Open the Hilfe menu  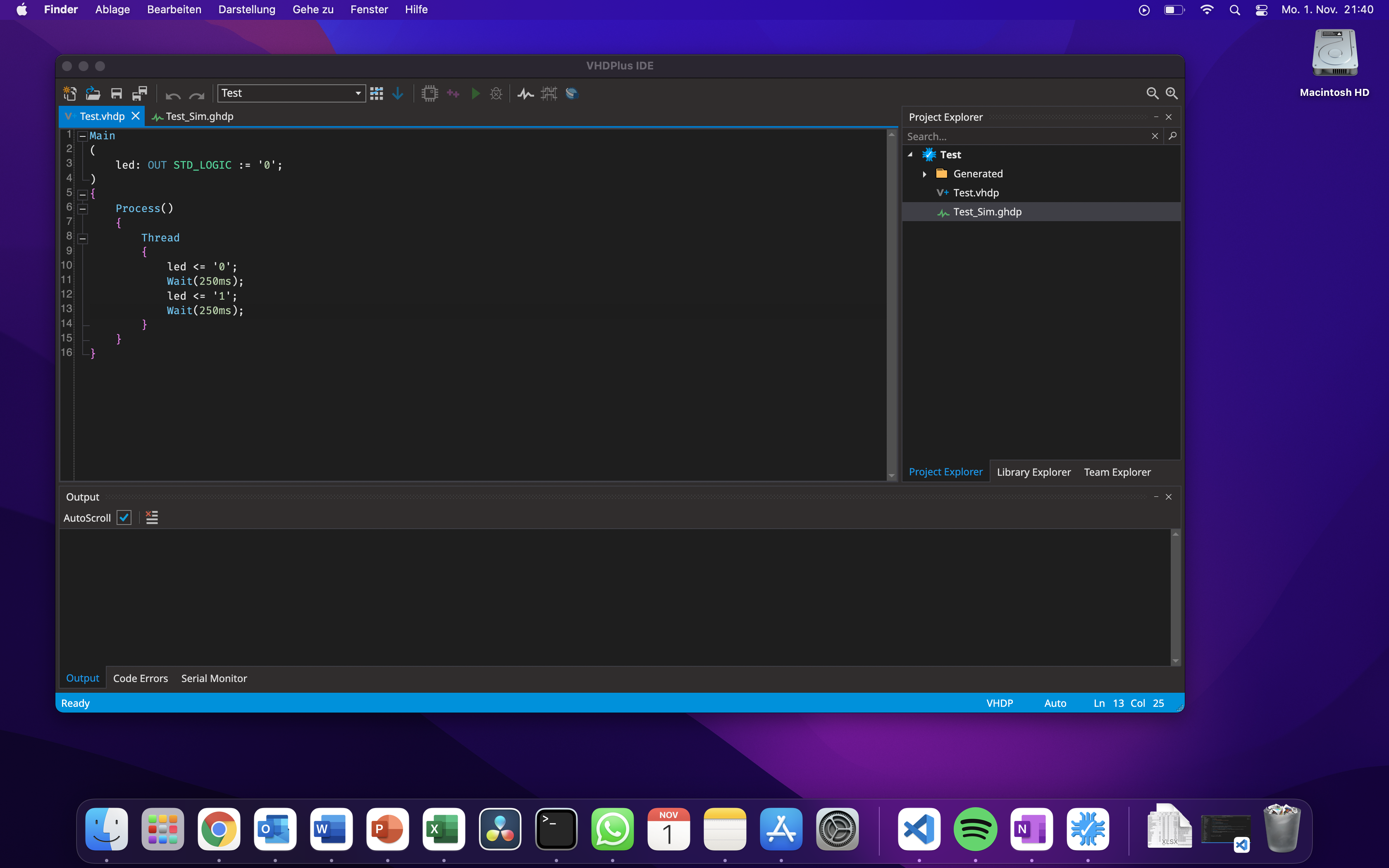tap(416, 10)
